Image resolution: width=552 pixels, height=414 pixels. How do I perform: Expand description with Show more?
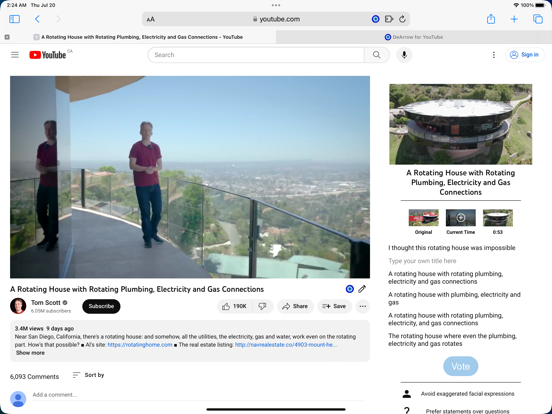click(30, 353)
